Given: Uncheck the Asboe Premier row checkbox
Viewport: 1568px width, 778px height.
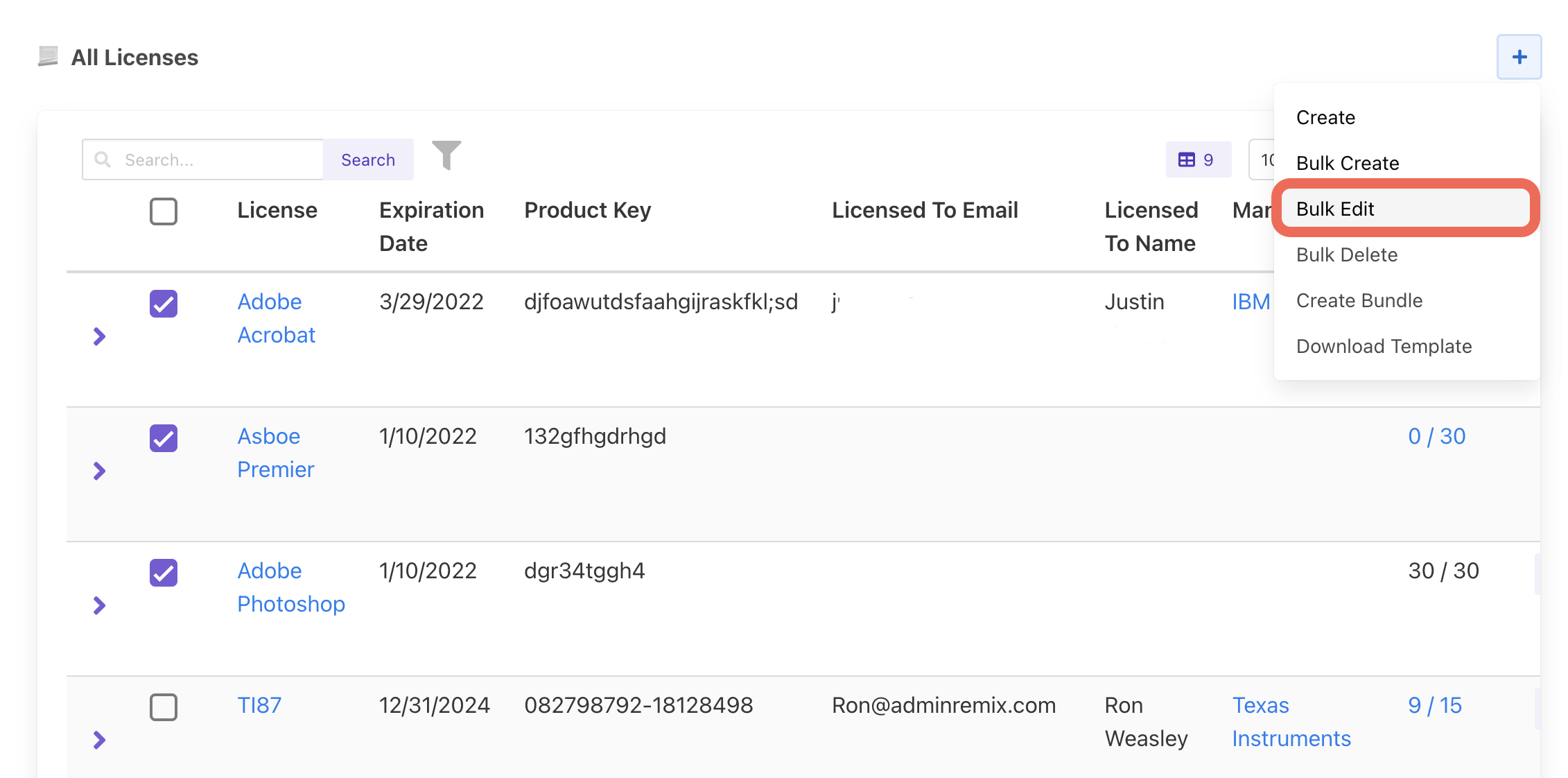Looking at the screenshot, I should (x=164, y=438).
